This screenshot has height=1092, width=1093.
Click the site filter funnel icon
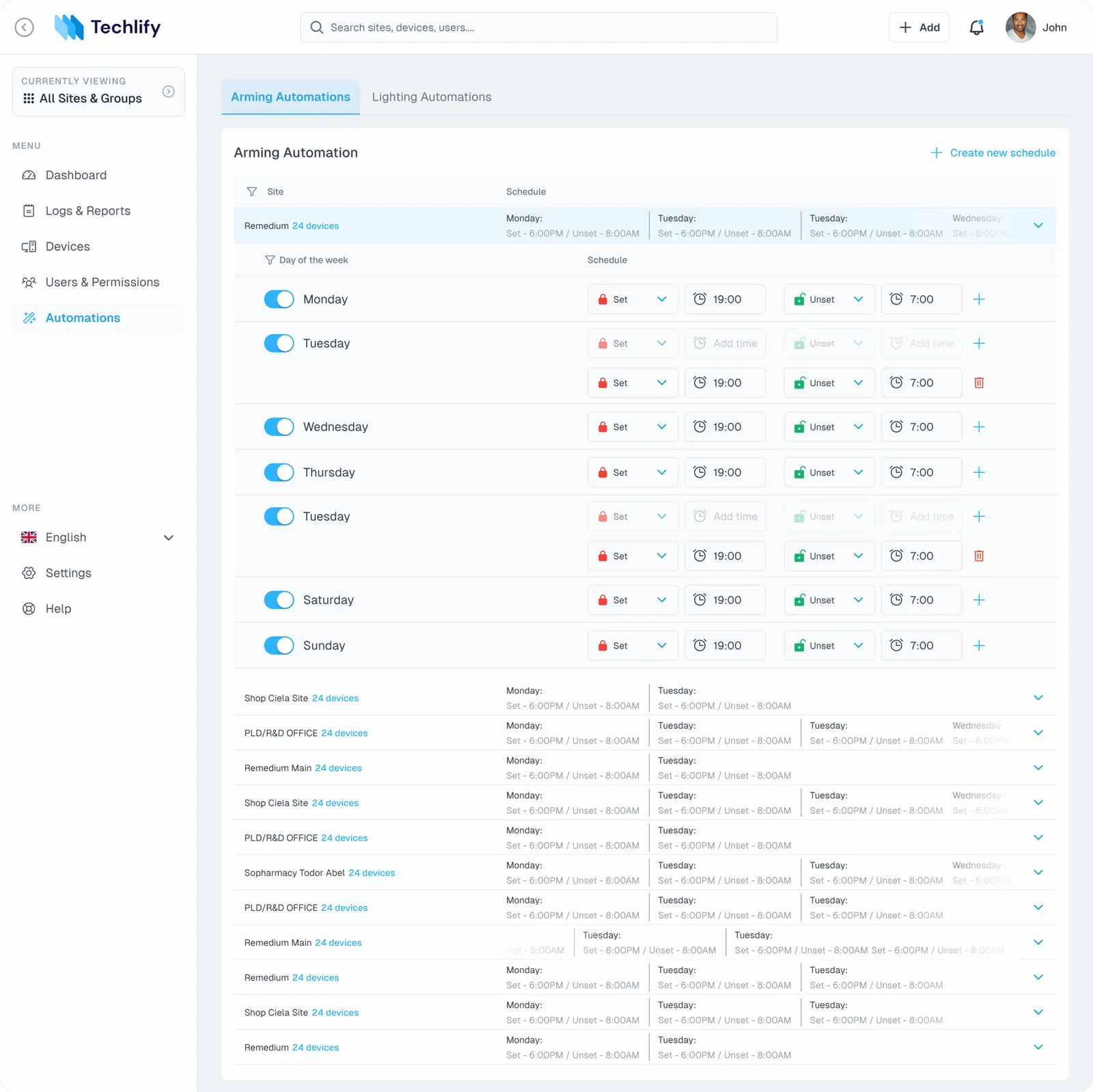[252, 192]
